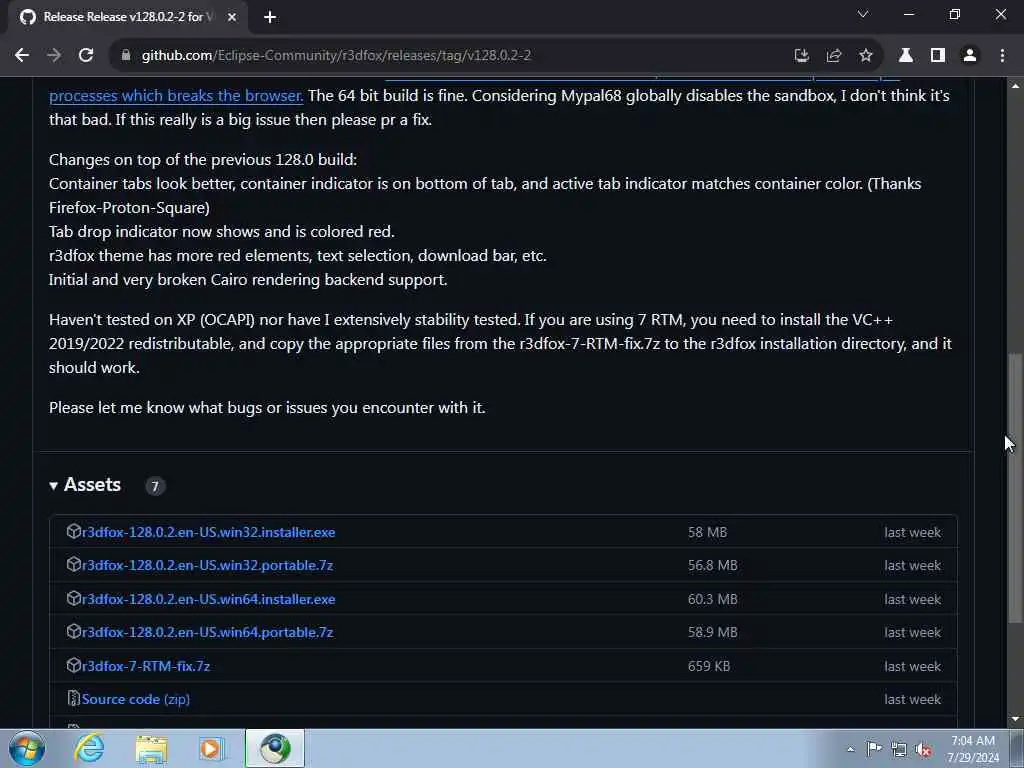Viewport: 1024px width, 768px height.
Task: Click the page scrollbar thumb
Action: (x=1016, y=488)
